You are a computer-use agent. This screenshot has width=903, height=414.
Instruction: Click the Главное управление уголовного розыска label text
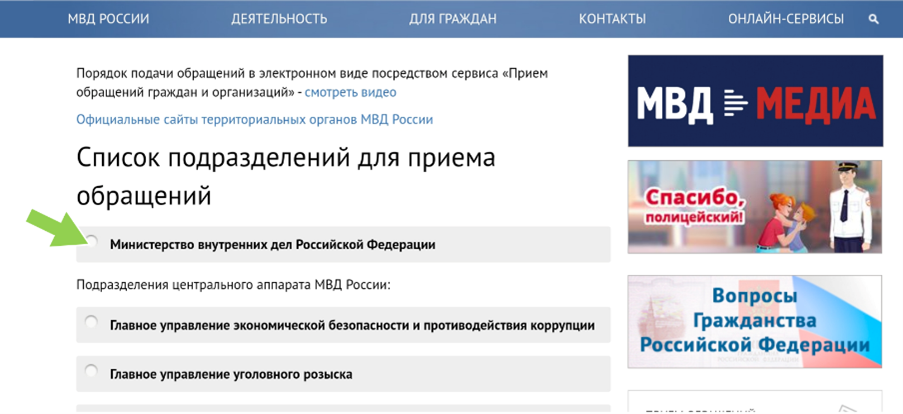click(x=231, y=375)
